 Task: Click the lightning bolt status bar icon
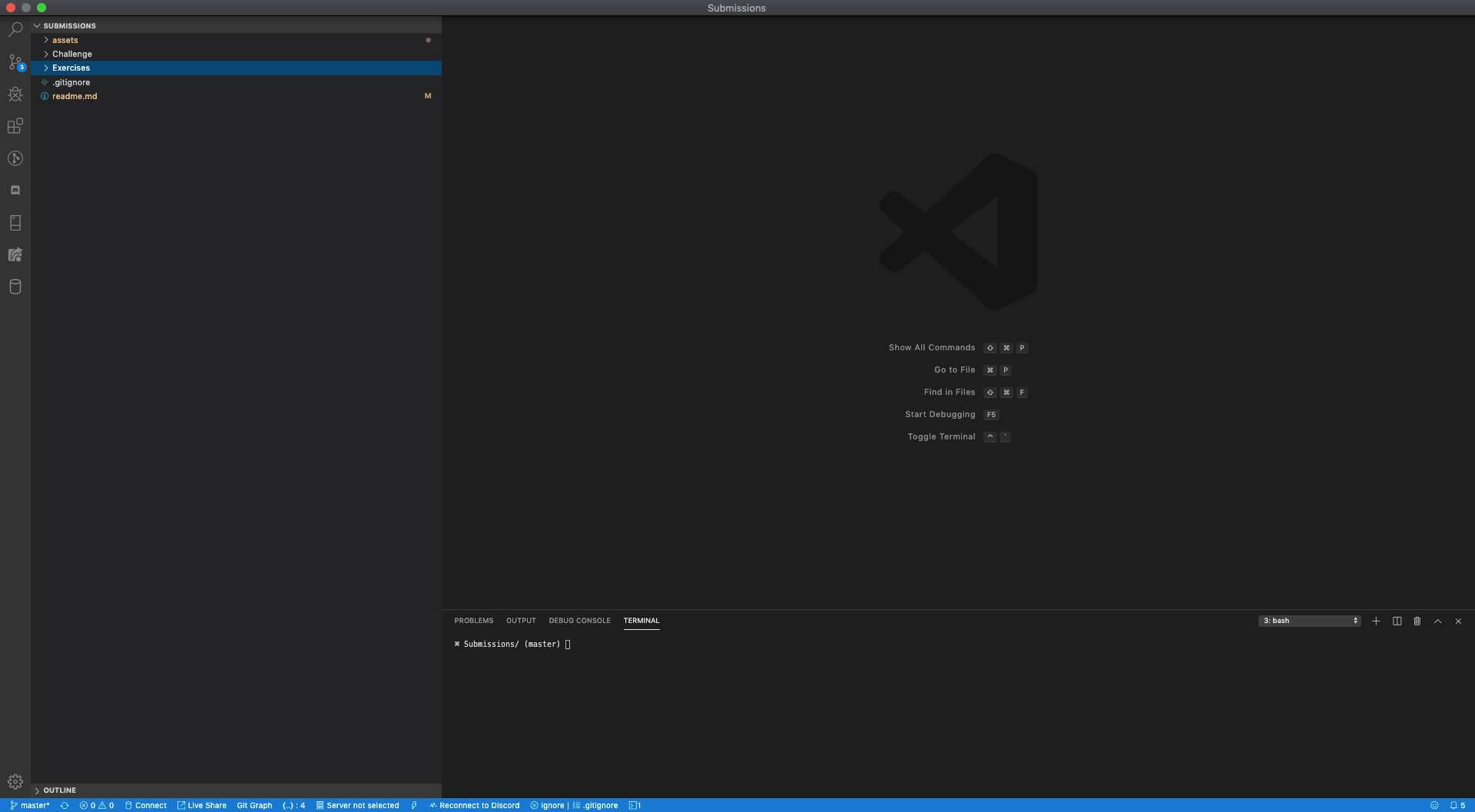tap(414, 805)
